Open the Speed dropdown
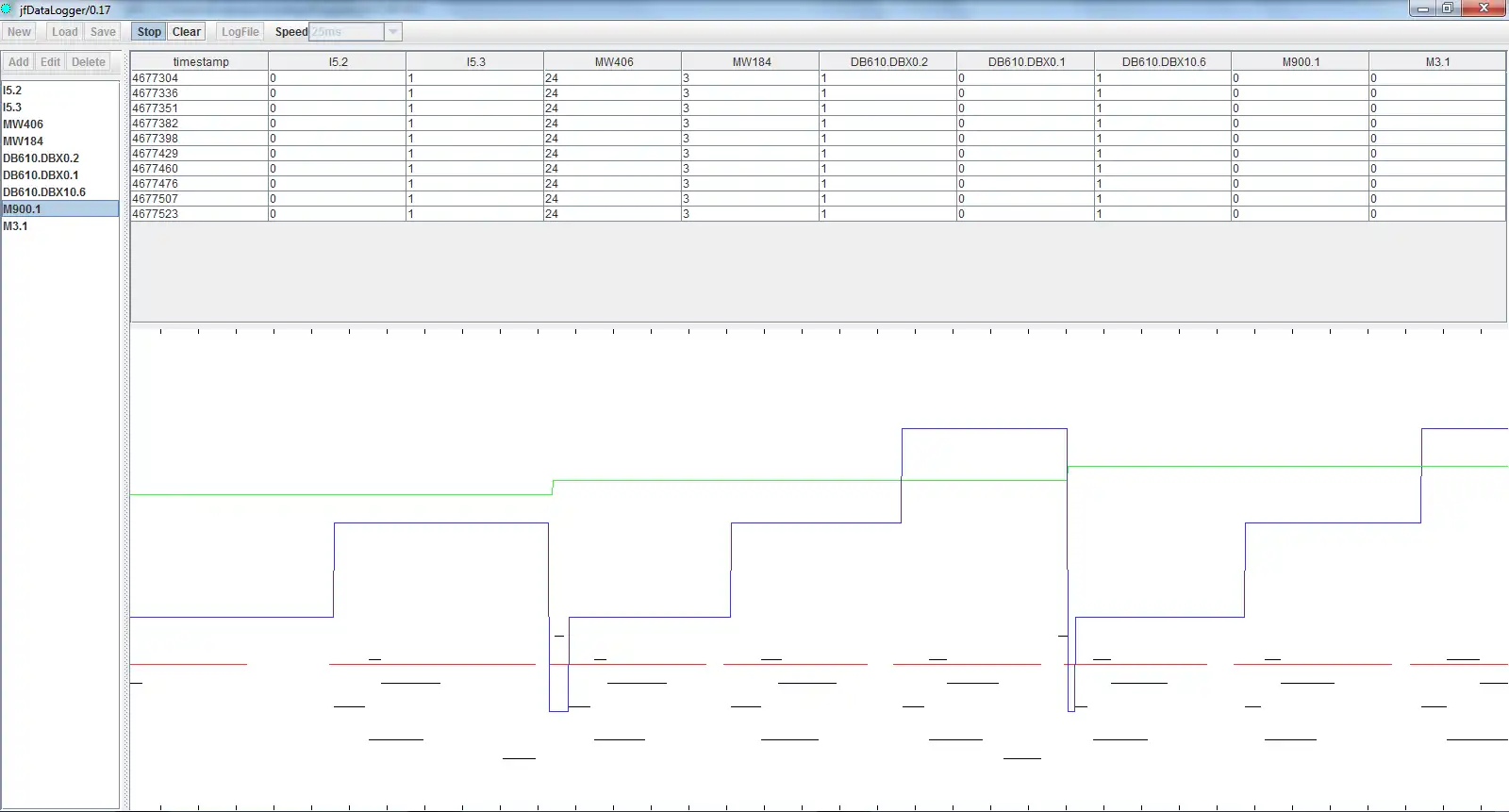Image resolution: width=1509 pixels, height=812 pixels. [393, 32]
